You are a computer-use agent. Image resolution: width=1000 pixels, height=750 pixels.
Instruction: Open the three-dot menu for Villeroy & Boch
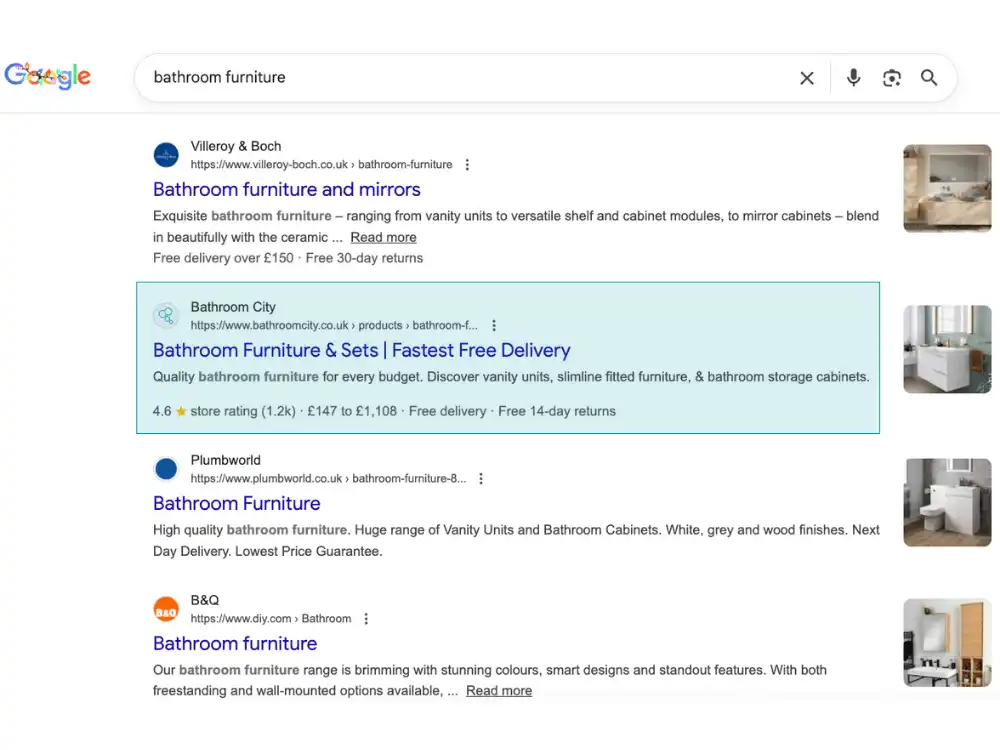467,164
